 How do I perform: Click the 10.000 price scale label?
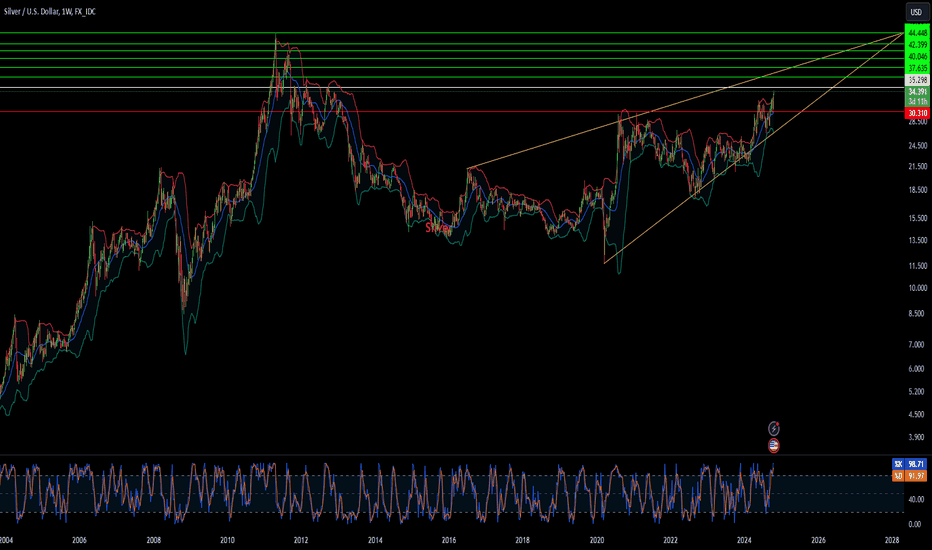coord(918,288)
